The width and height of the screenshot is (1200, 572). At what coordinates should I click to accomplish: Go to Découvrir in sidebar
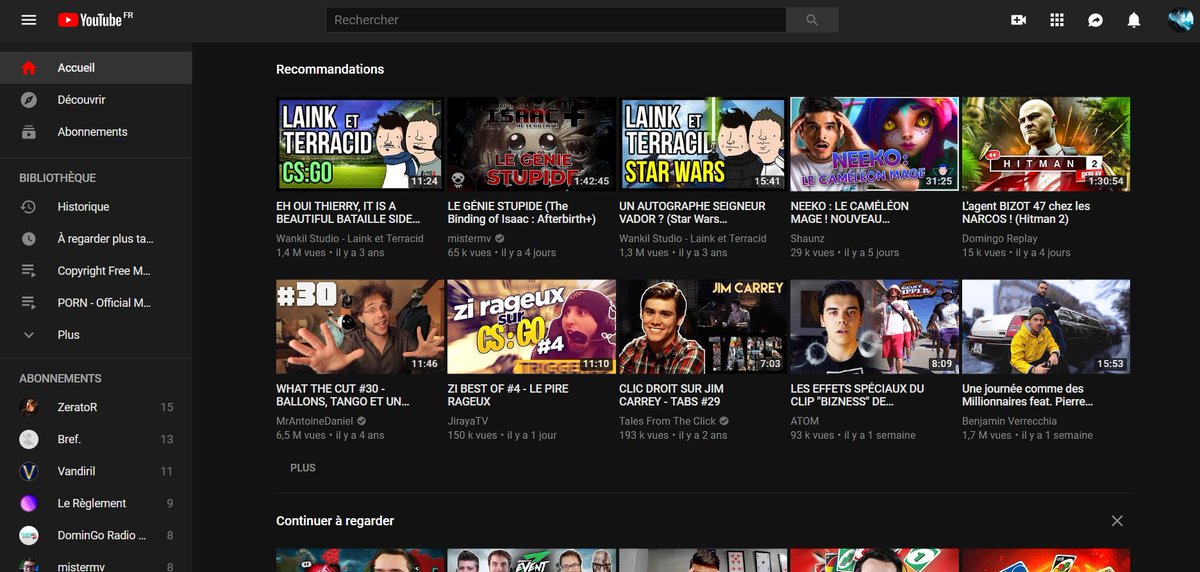tap(96, 100)
